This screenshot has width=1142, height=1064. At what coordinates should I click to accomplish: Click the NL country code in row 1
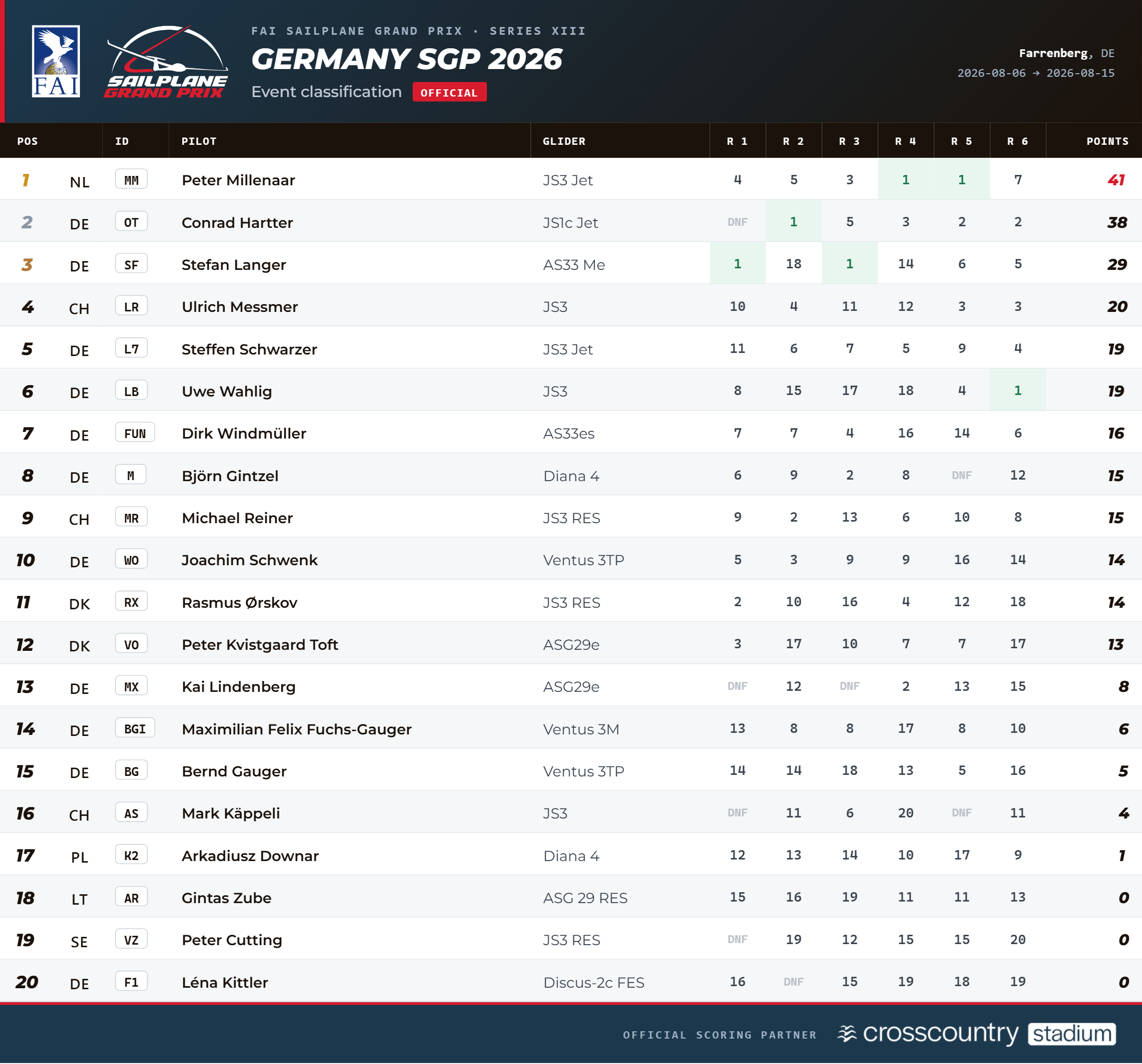pos(79,182)
